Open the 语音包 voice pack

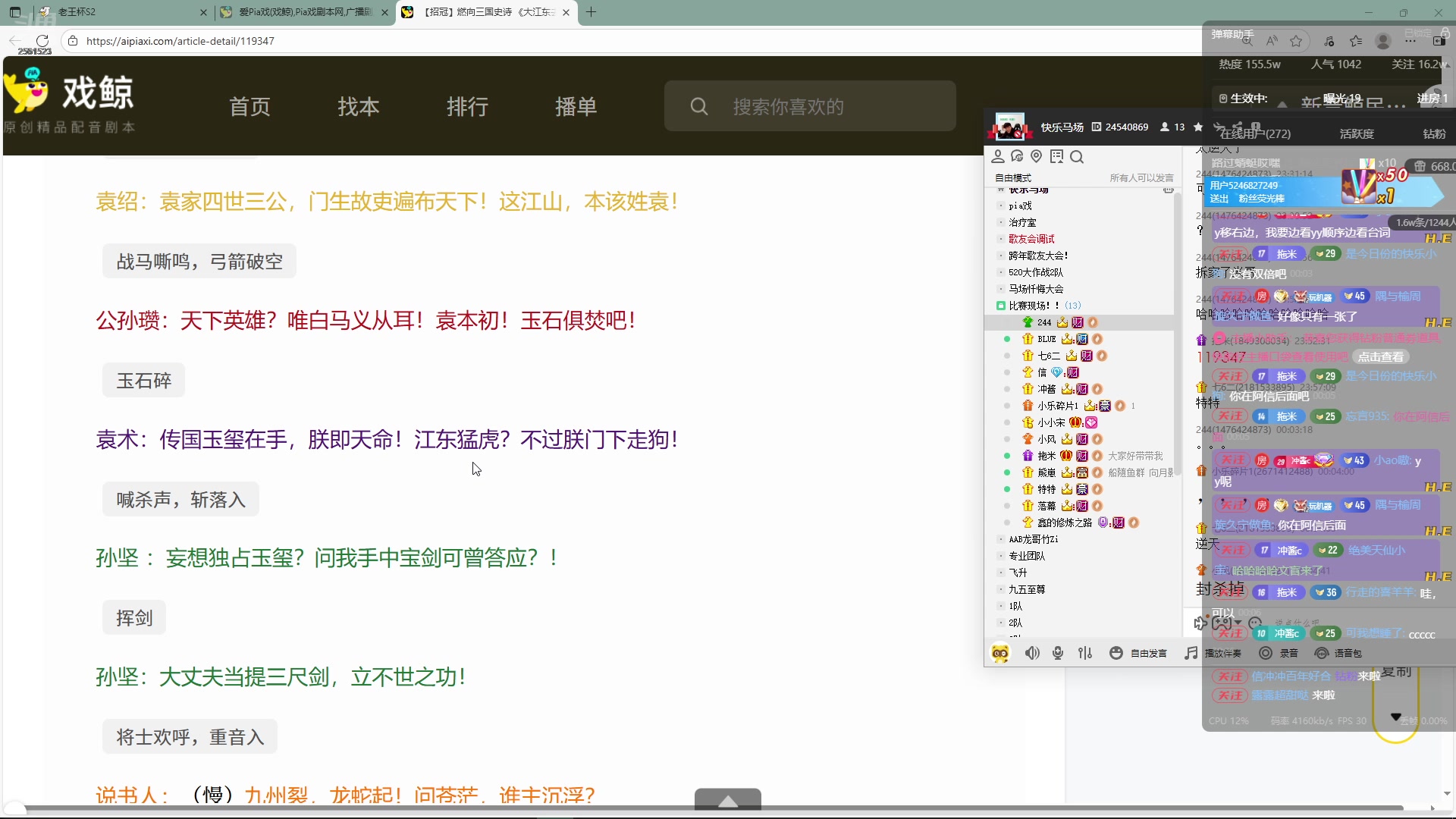point(1338,653)
